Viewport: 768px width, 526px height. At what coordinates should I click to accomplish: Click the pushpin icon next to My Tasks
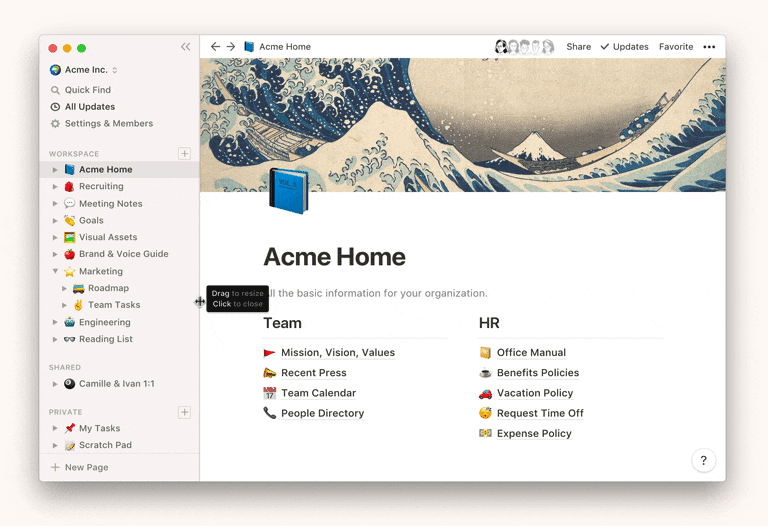coord(70,428)
